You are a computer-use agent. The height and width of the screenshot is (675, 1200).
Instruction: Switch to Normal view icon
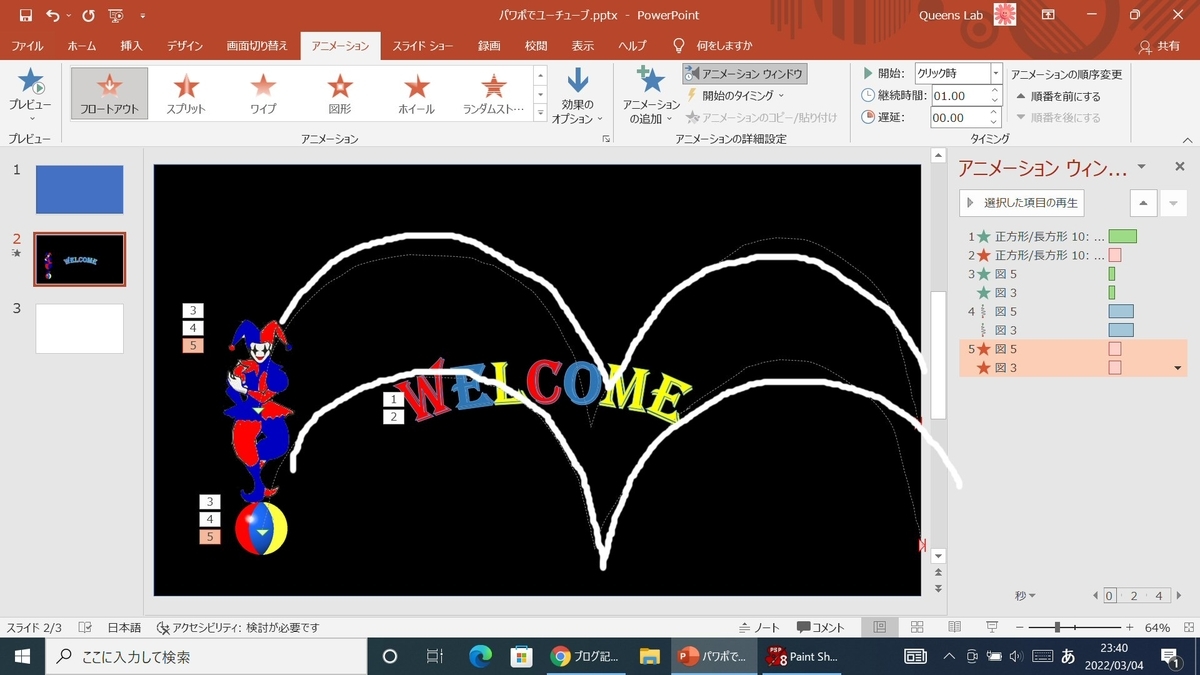(879, 627)
